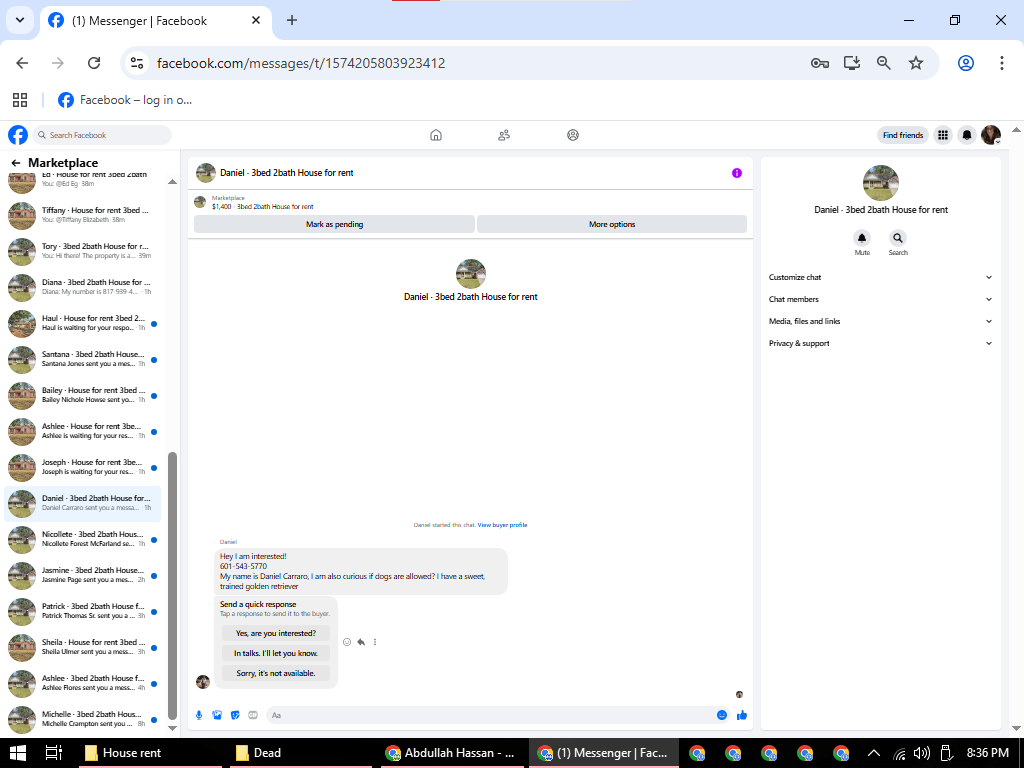This screenshot has width=1024, height=768.
Task: React to the message with emoji icon
Action: (347, 642)
